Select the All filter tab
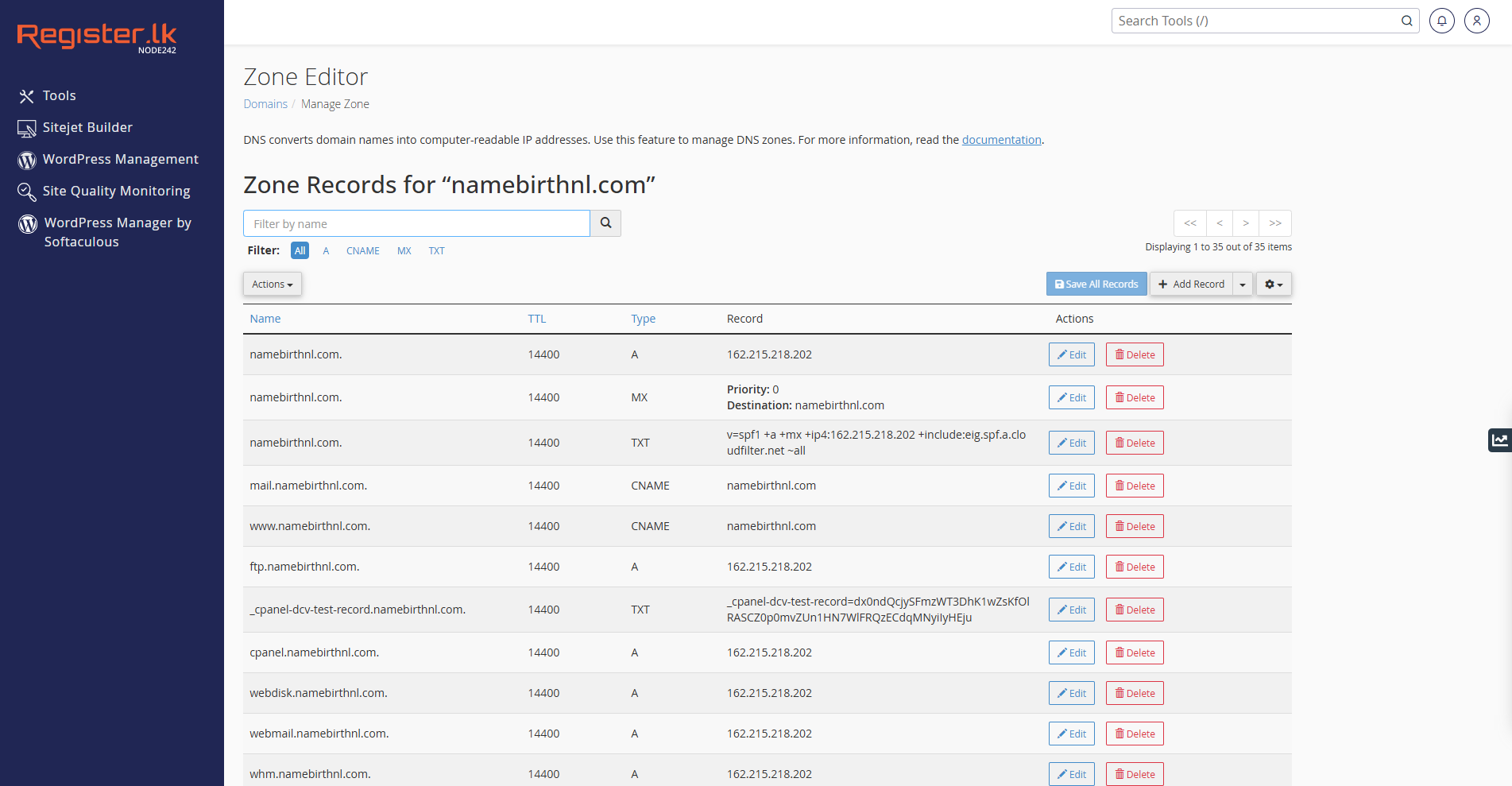 pos(300,250)
